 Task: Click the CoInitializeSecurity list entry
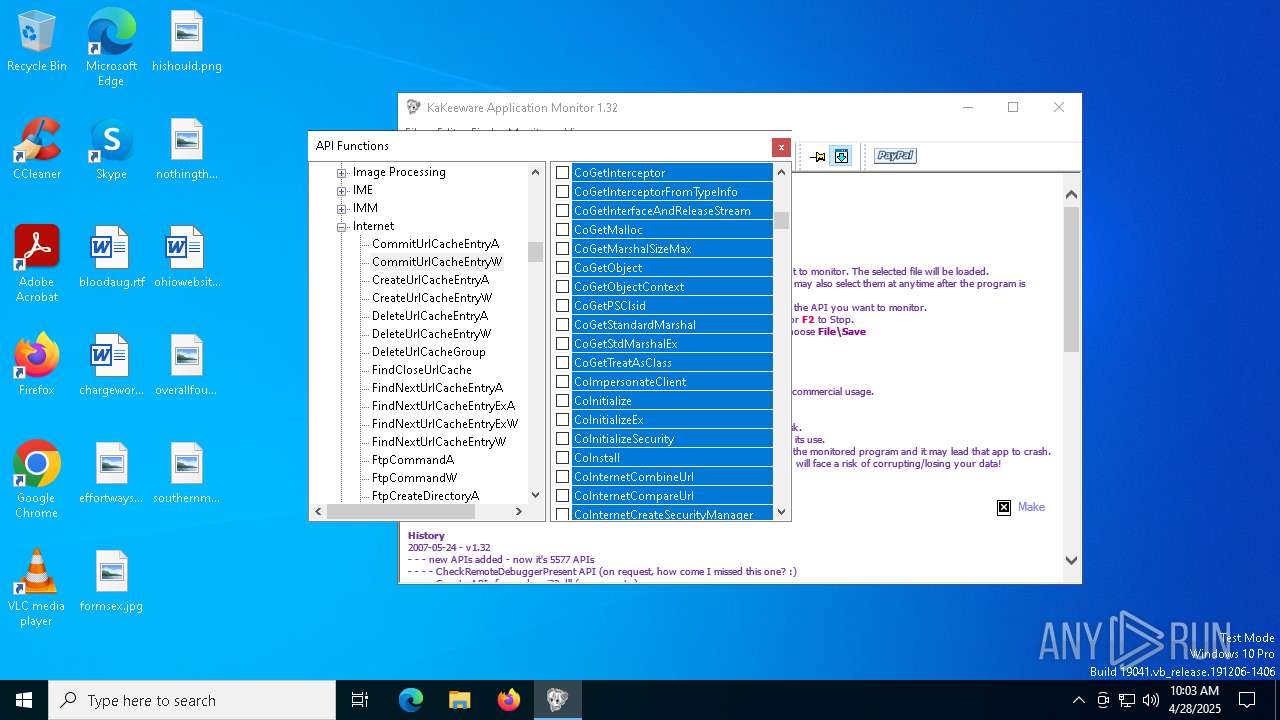672,439
